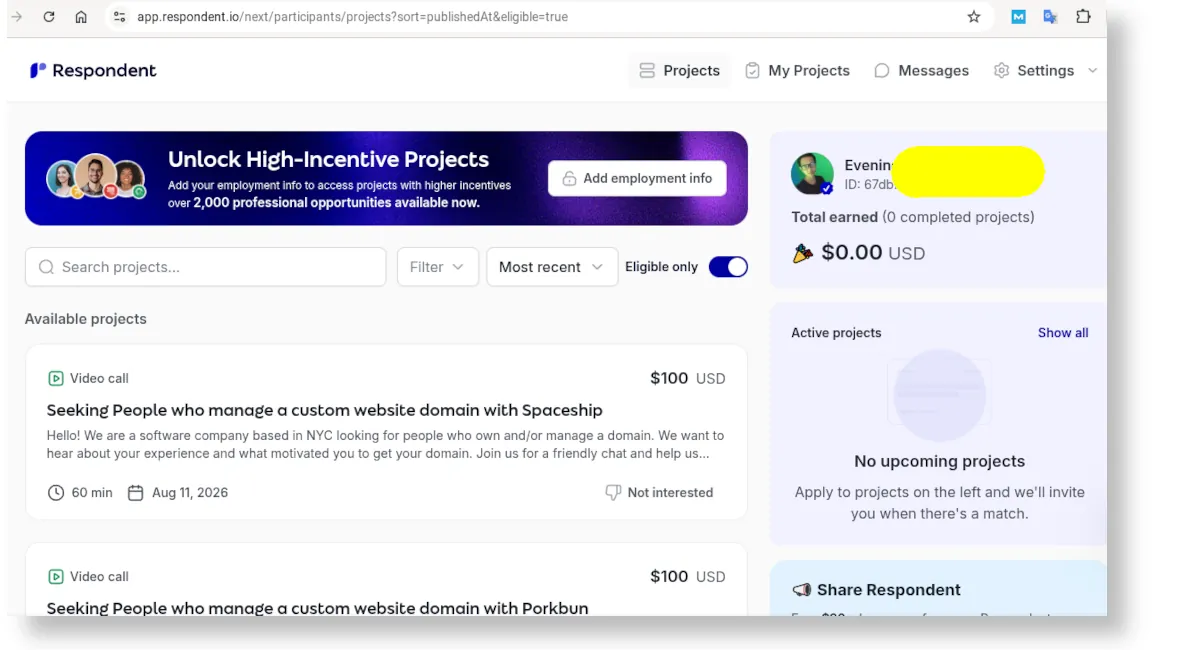
Task: Open the Porkbun domain project title
Action: tap(317, 608)
